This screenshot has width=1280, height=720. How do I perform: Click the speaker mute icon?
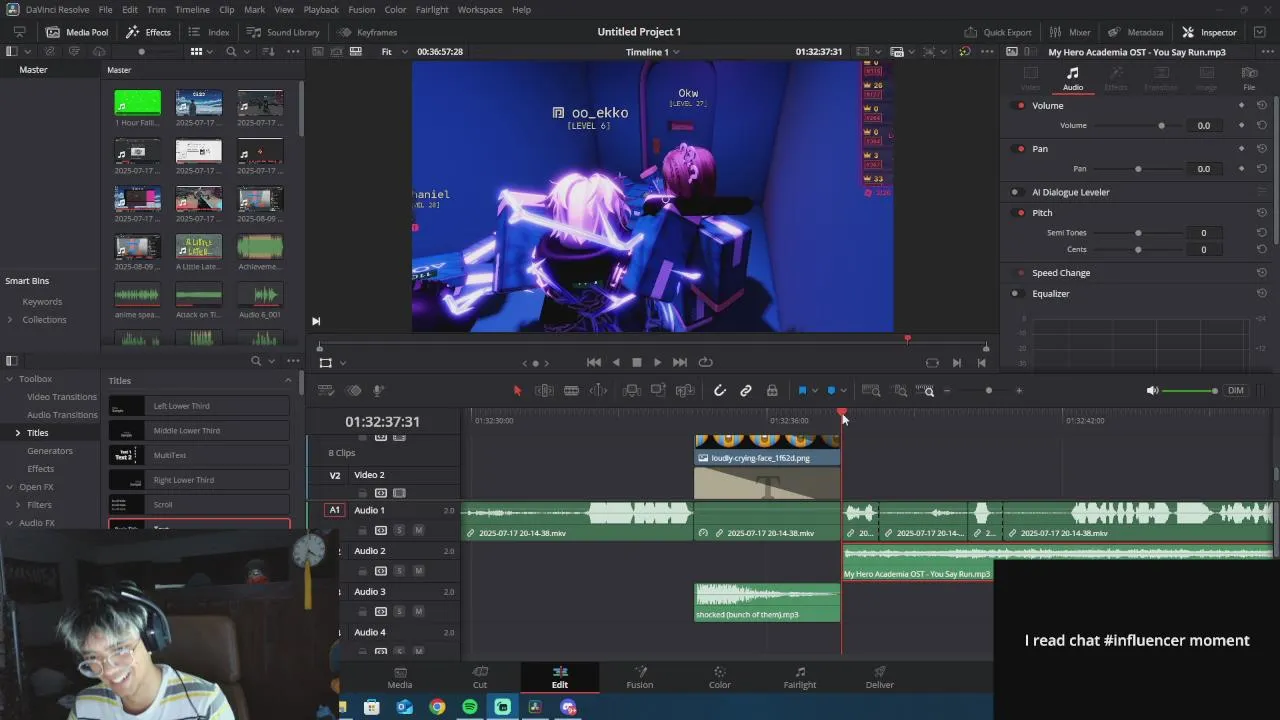point(1152,391)
